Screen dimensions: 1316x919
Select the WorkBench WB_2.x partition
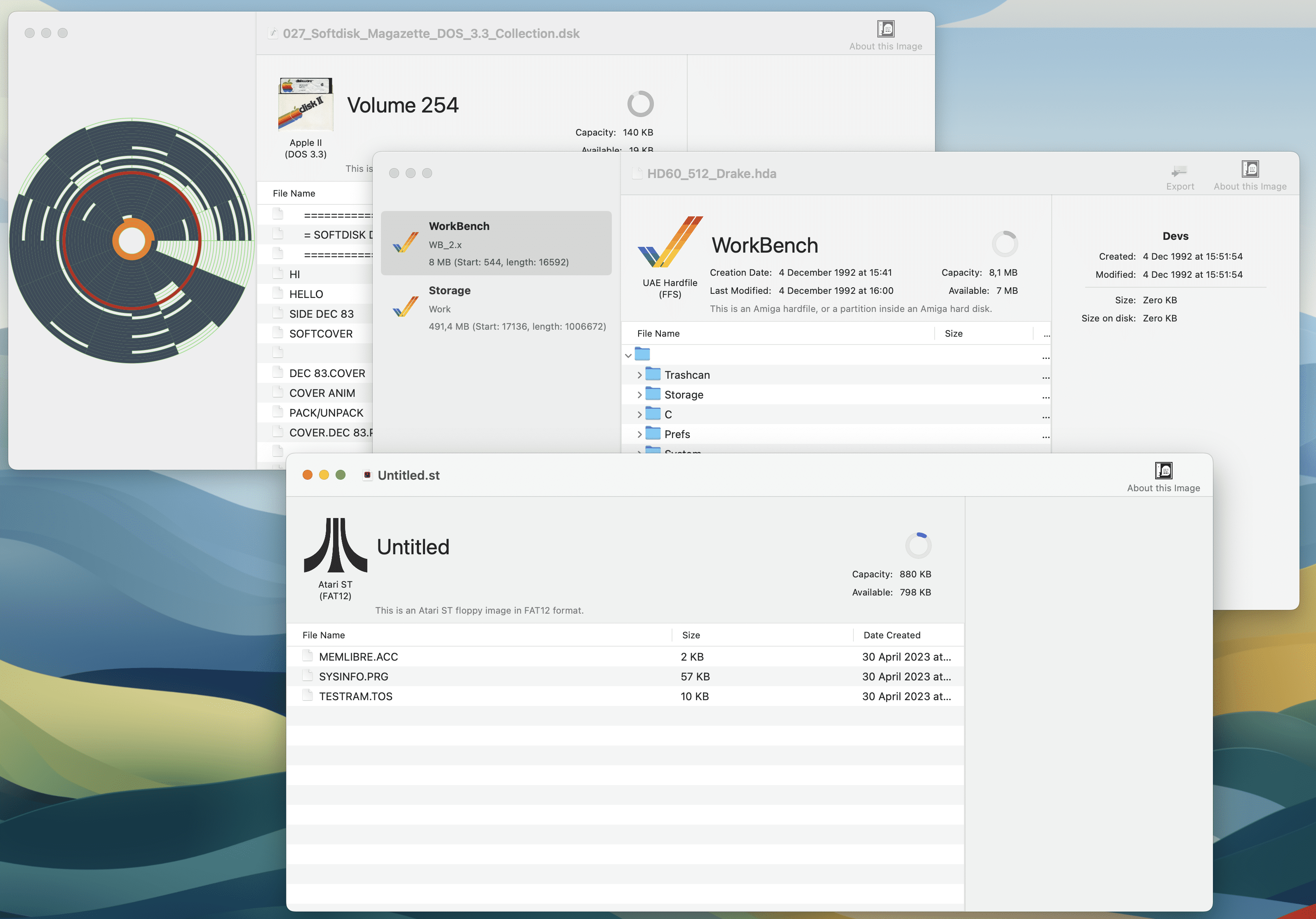(496, 244)
